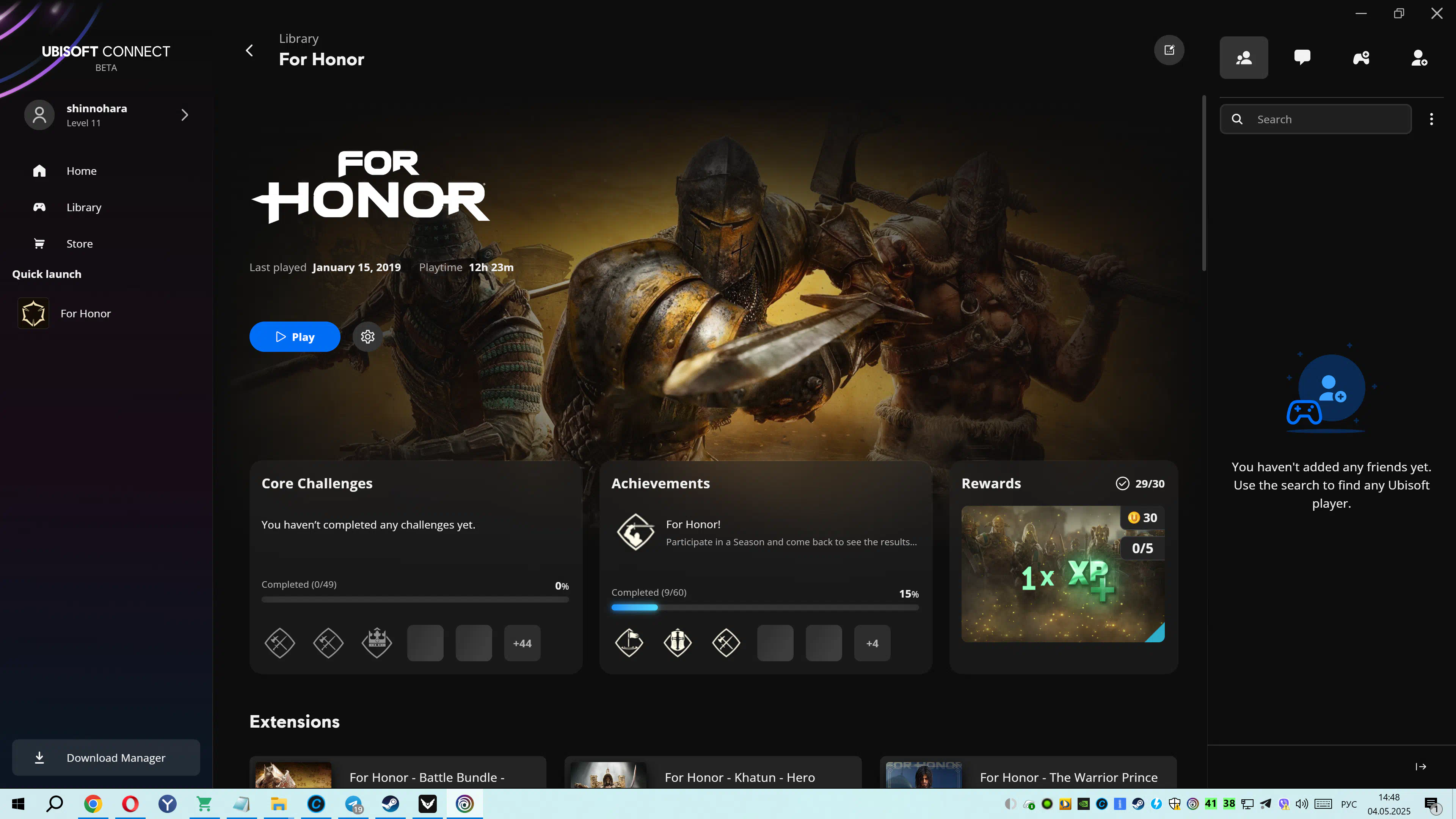Open the add friend tab icon

click(1419, 58)
